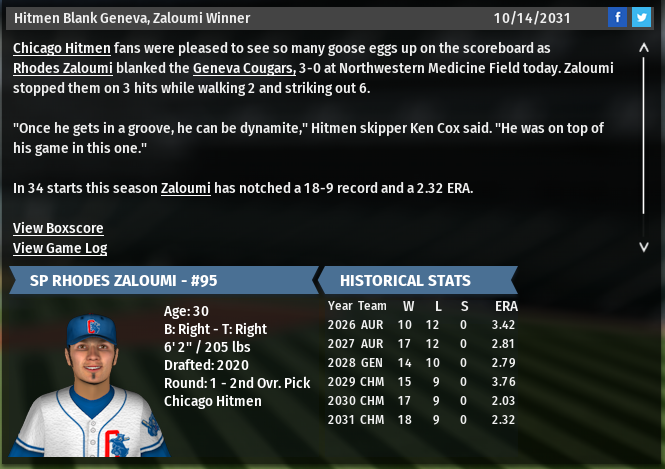The height and width of the screenshot is (469, 665).
Task: Select the 2028 GEN stats row
Action: coord(420,362)
